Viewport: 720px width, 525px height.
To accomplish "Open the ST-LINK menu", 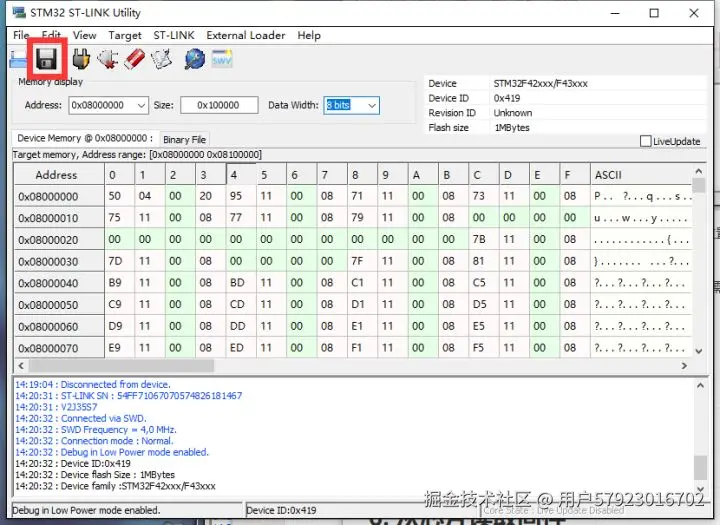I will coord(174,35).
